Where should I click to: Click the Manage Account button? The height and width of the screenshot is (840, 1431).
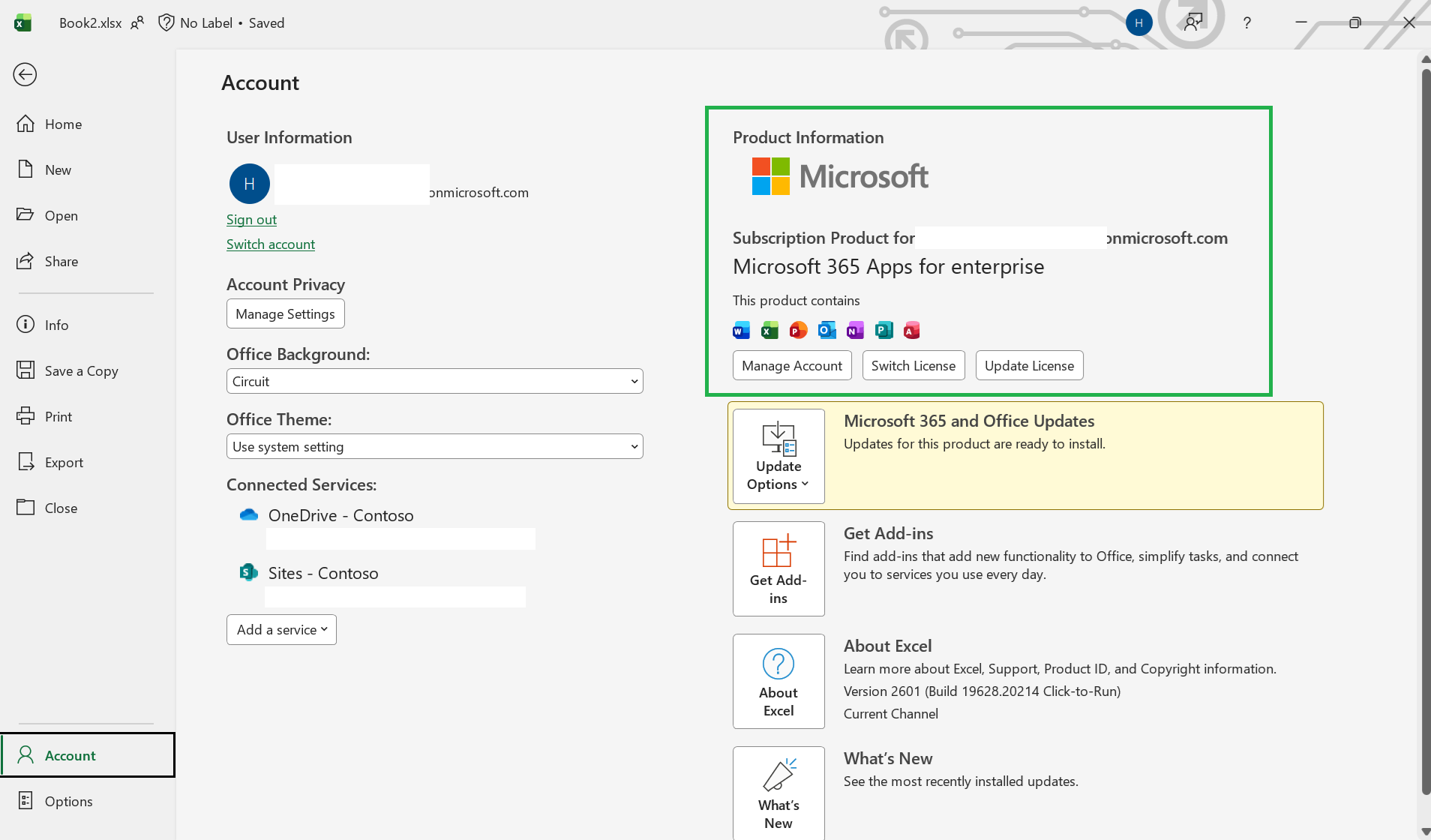pyautogui.click(x=792, y=366)
